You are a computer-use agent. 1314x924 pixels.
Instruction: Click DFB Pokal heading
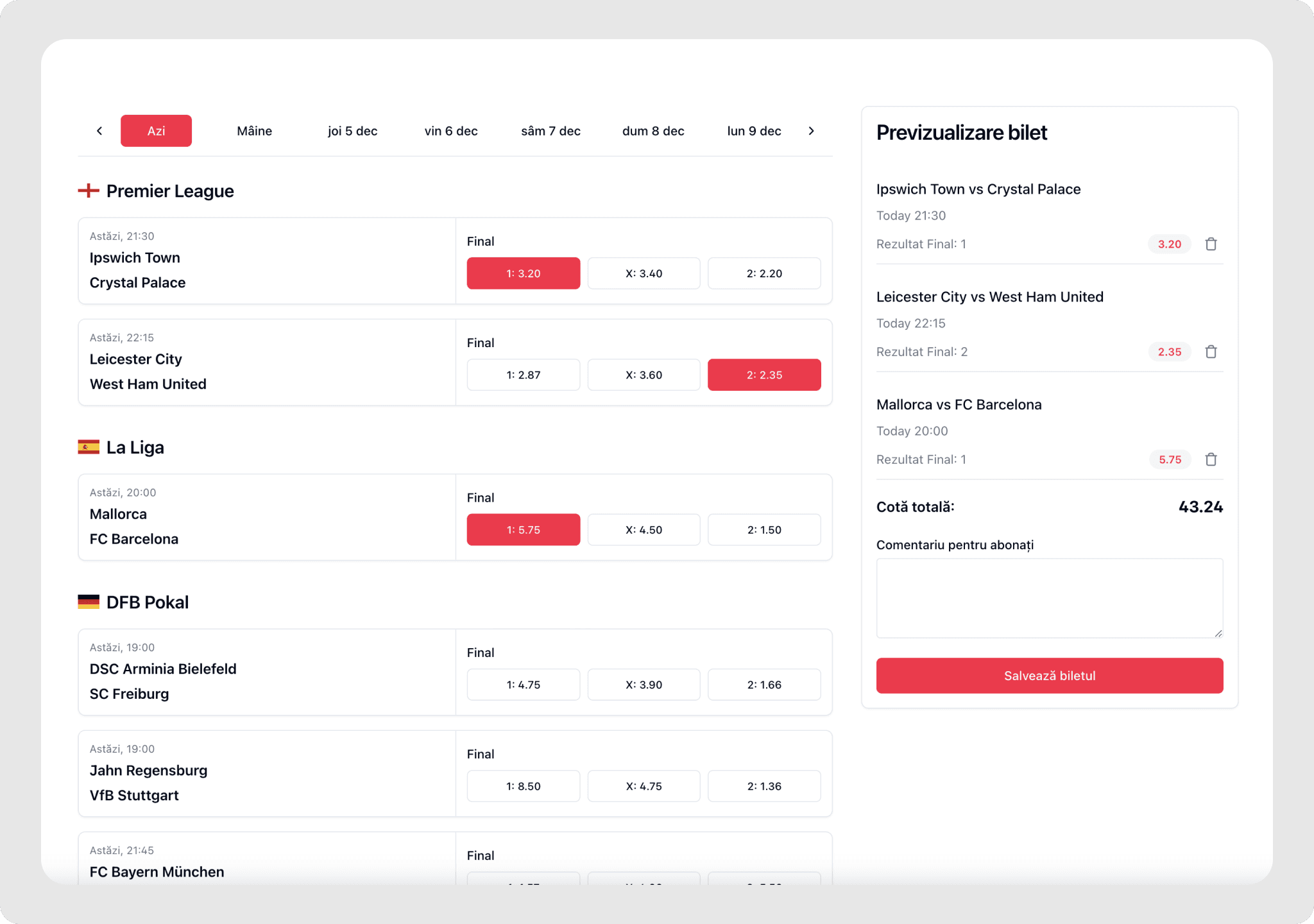point(148,603)
